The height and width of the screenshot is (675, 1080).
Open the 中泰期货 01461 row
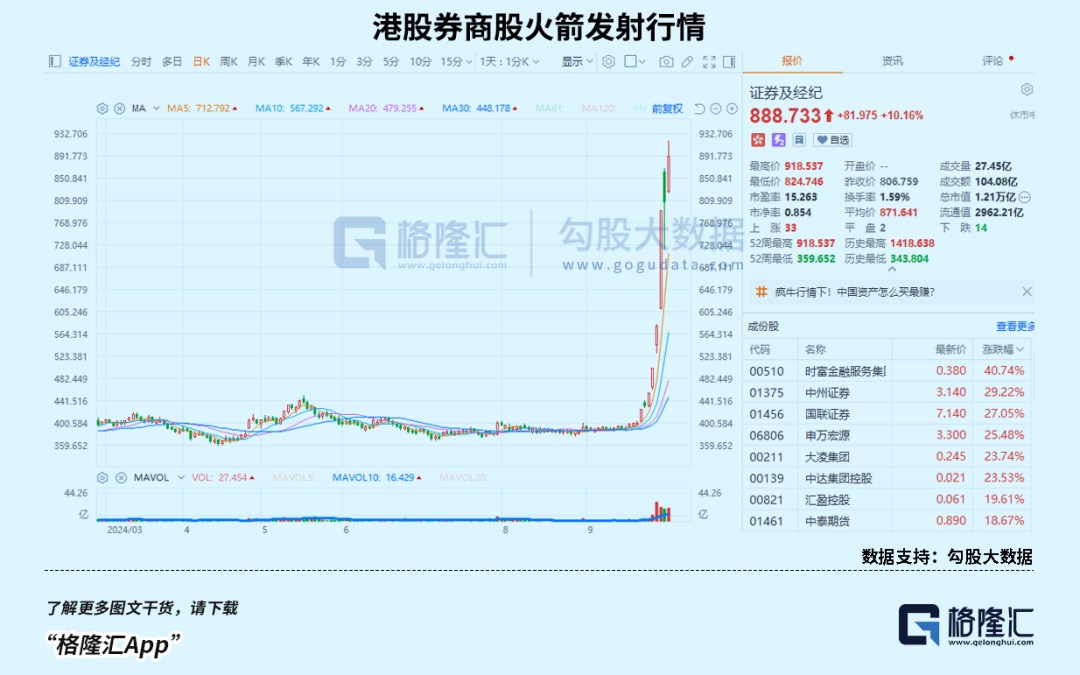tap(889, 521)
